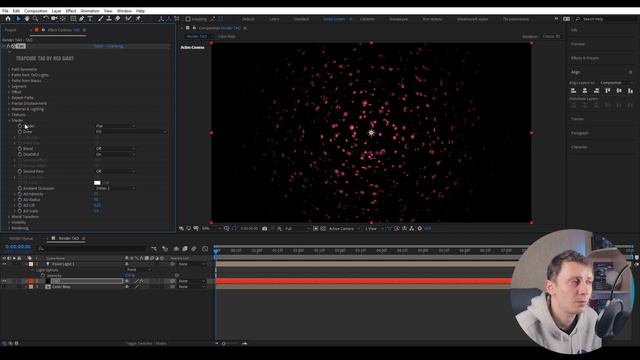640x360 pixels.
Task: Open the Active Camera view dropdown
Action: pyautogui.click(x=344, y=229)
